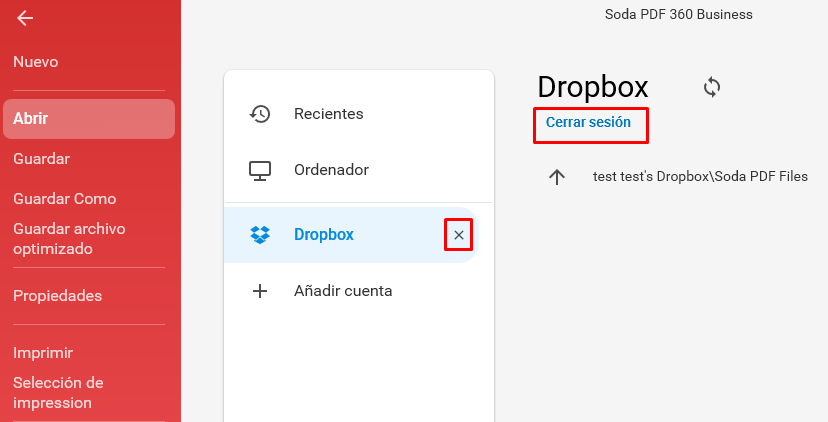Screen dimensions: 828x422
Task: Choose Guardar in the file menu
Action: click(41, 158)
